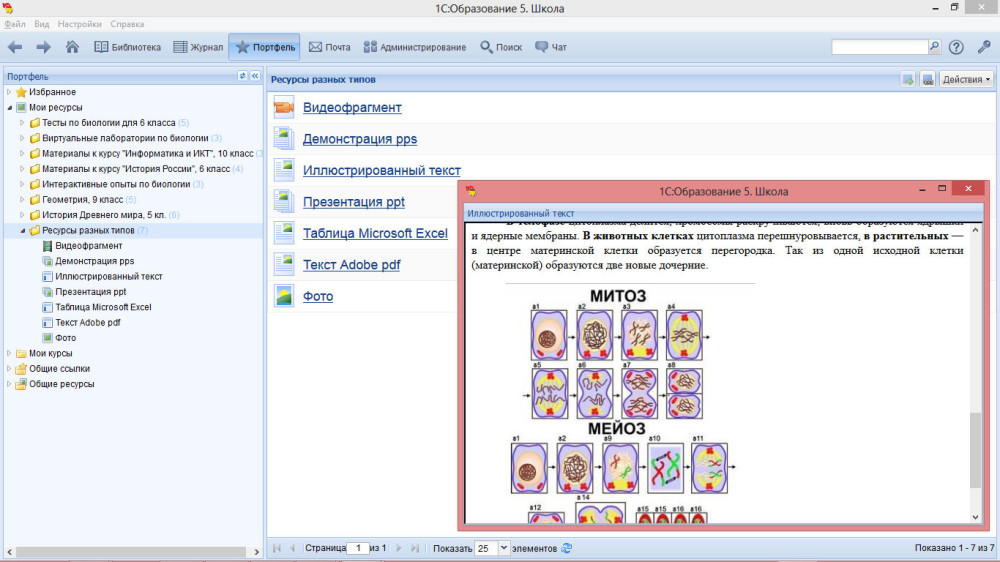Select Иллюстрированный текст in the tree
The image size is (1000, 562).
click(108, 276)
